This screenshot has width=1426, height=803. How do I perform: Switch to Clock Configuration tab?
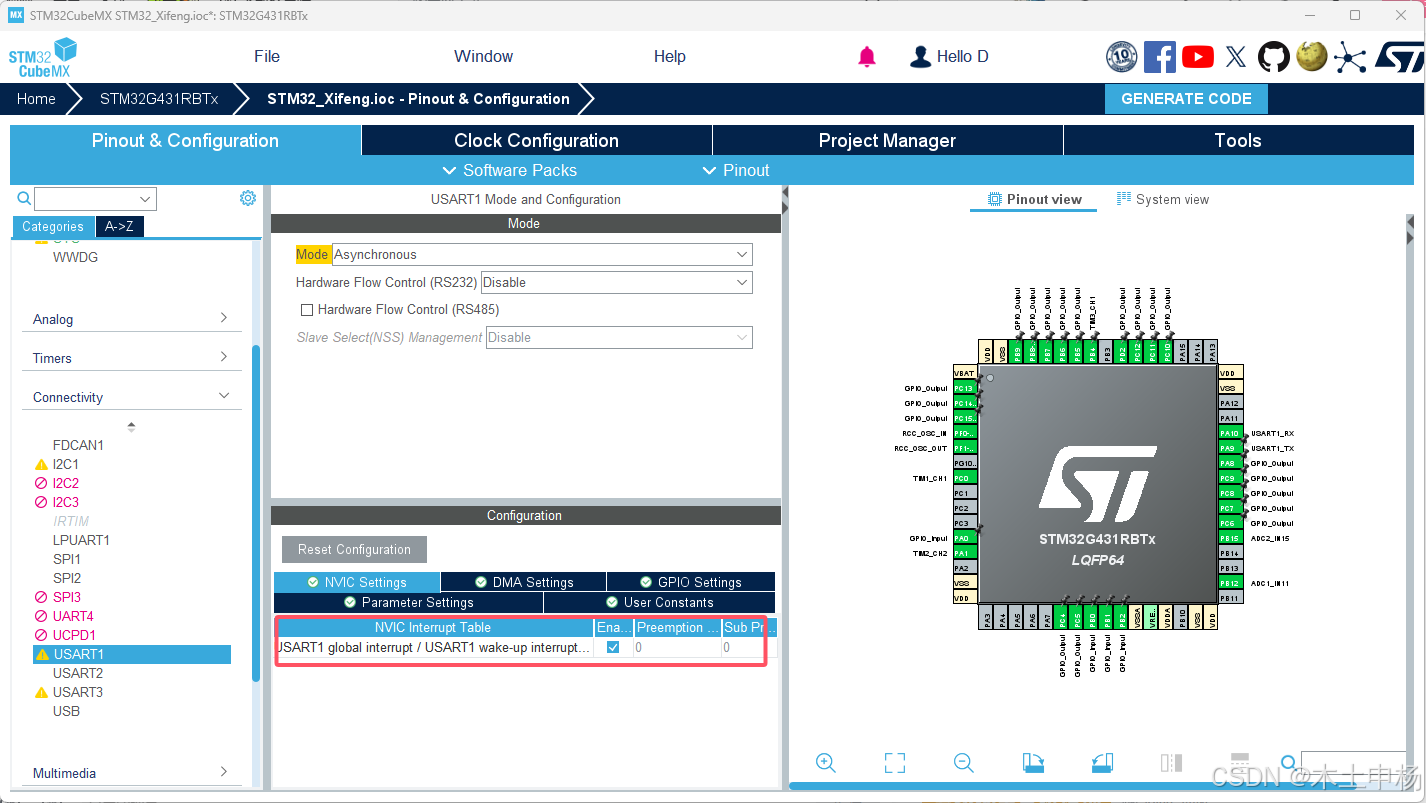tap(536, 140)
